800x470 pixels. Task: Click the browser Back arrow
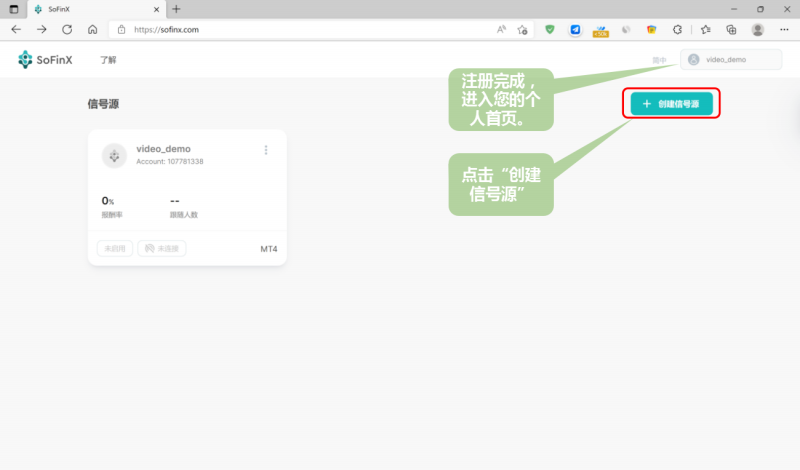point(16,30)
